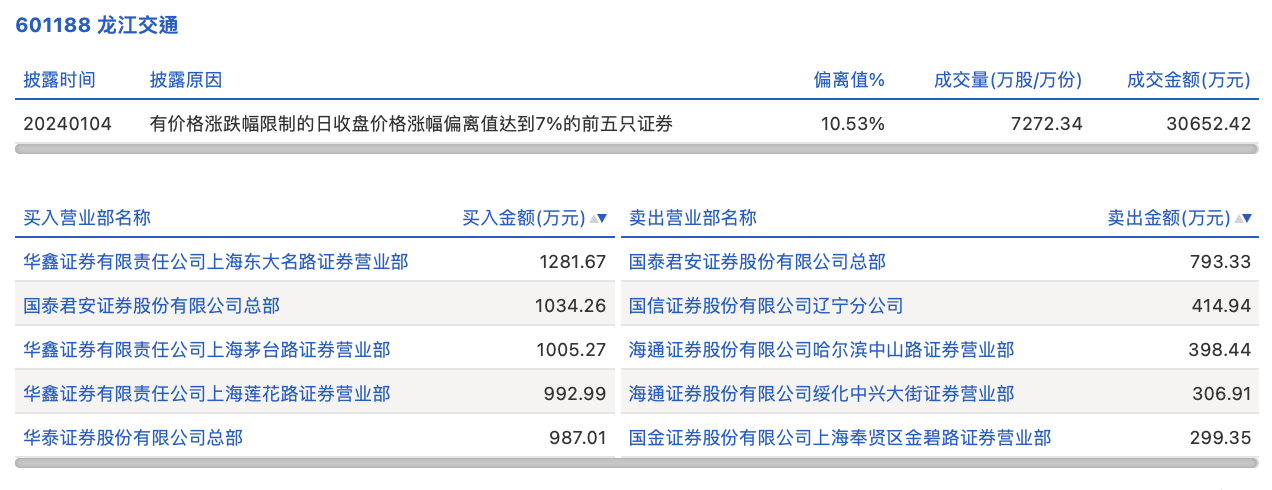Click the scrollbar below the sell-side table

pyautogui.click(x=939, y=463)
